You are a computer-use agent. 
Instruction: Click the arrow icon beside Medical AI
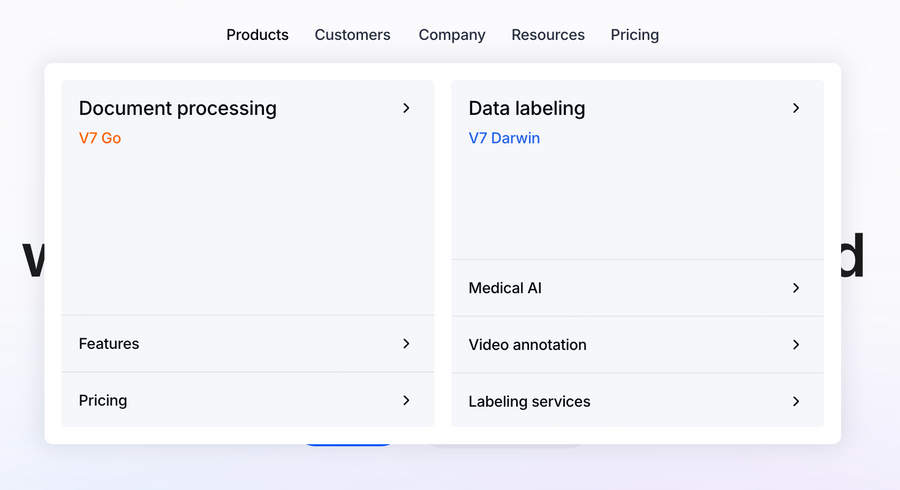tap(796, 288)
